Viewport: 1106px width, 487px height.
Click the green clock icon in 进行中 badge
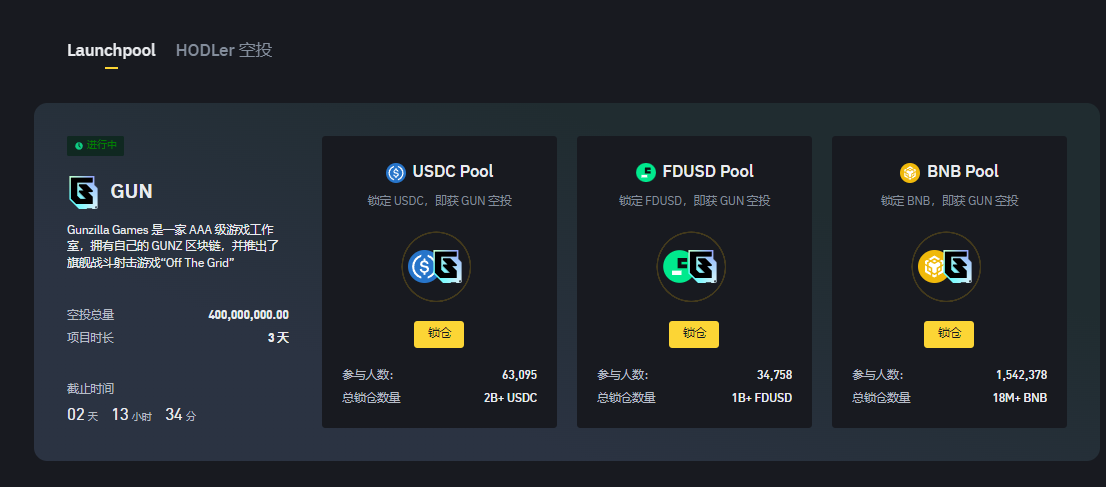click(79, 145)
